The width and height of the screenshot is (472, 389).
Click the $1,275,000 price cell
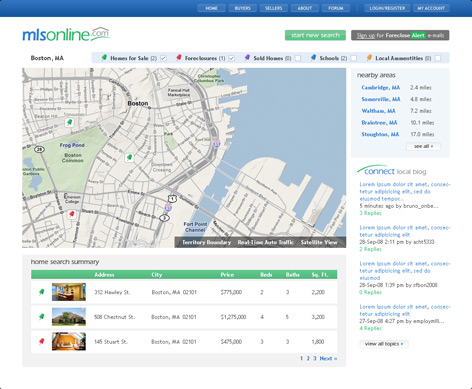[233, 317]
